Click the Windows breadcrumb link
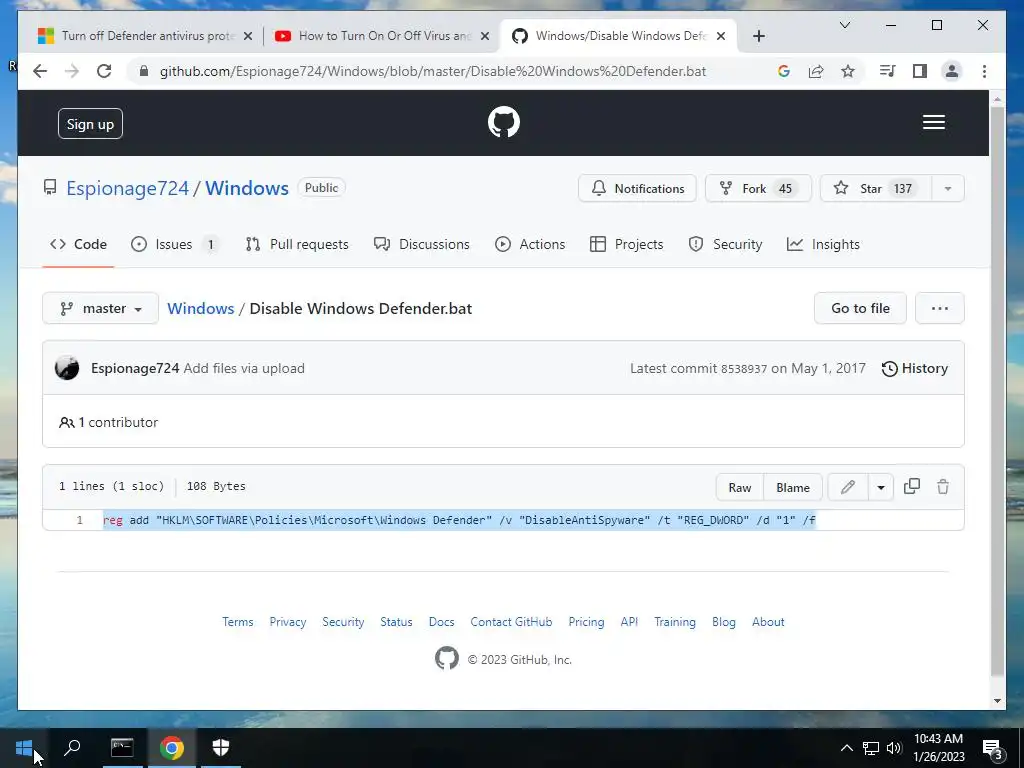Viewport: 1024px width, 768px height. (200, 308)
